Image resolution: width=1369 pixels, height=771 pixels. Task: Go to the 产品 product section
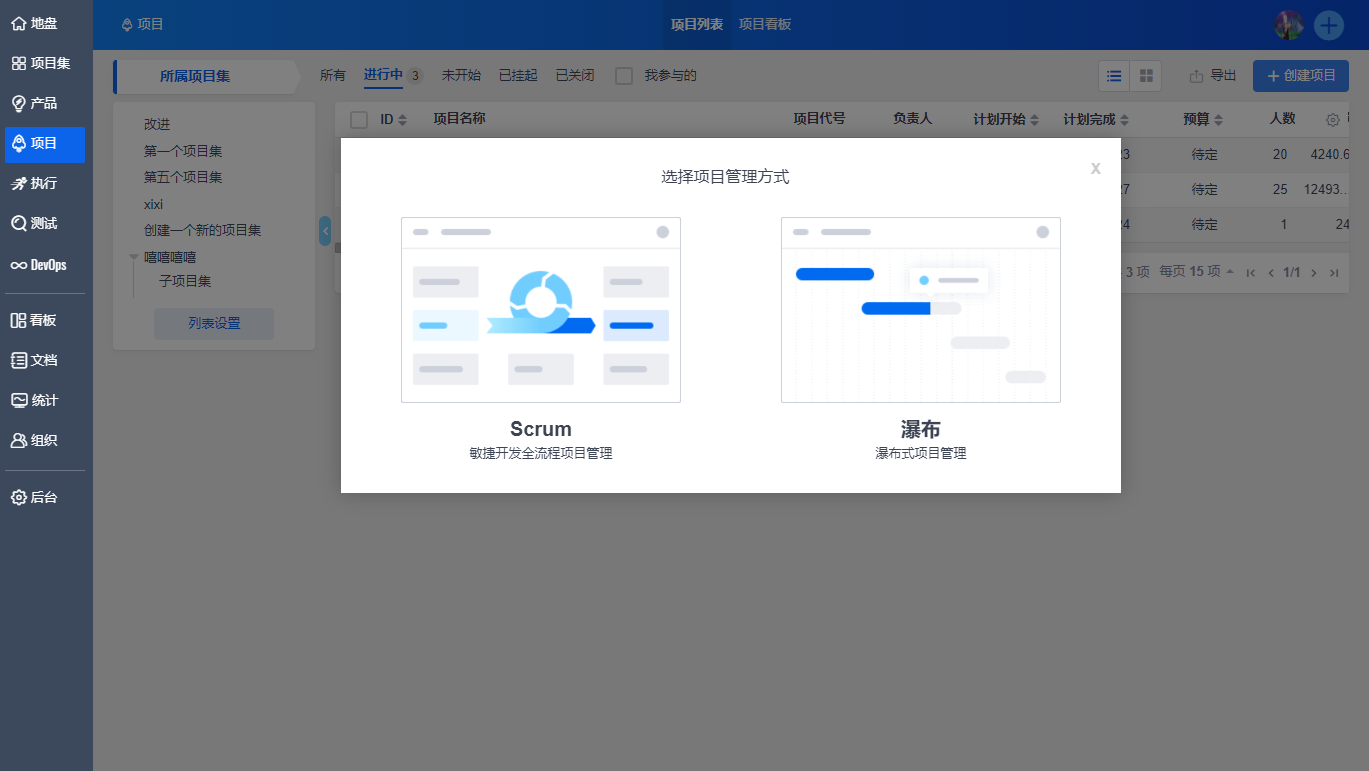[x=43, y=103]
